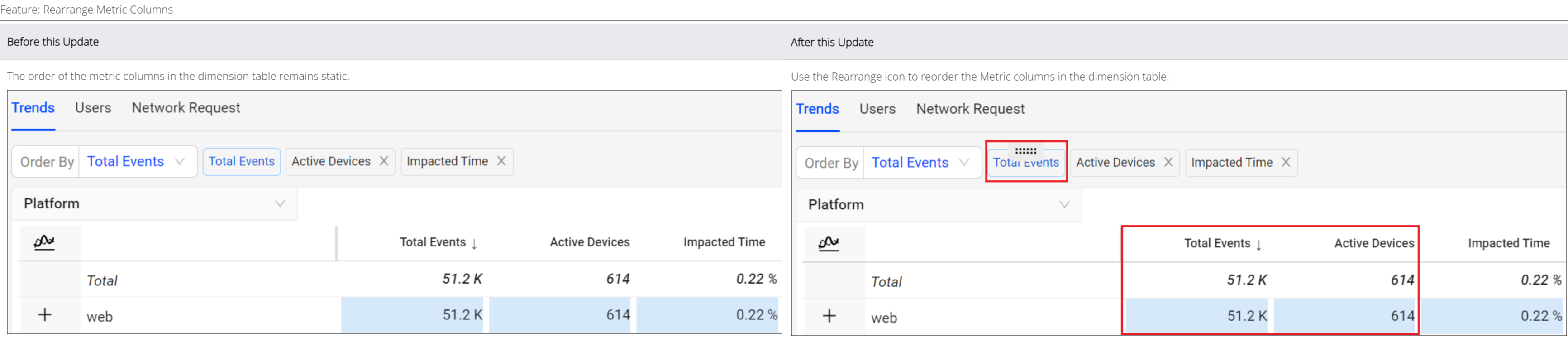Expand the web row in Before Update table
1568x338 pixels.
tap(44, 315)
